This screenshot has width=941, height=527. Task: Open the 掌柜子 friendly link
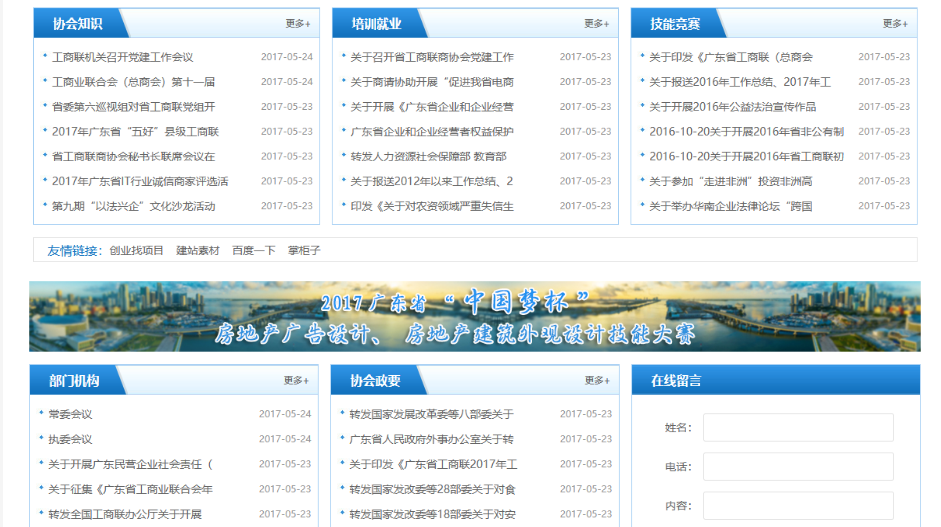pos(304,250)
